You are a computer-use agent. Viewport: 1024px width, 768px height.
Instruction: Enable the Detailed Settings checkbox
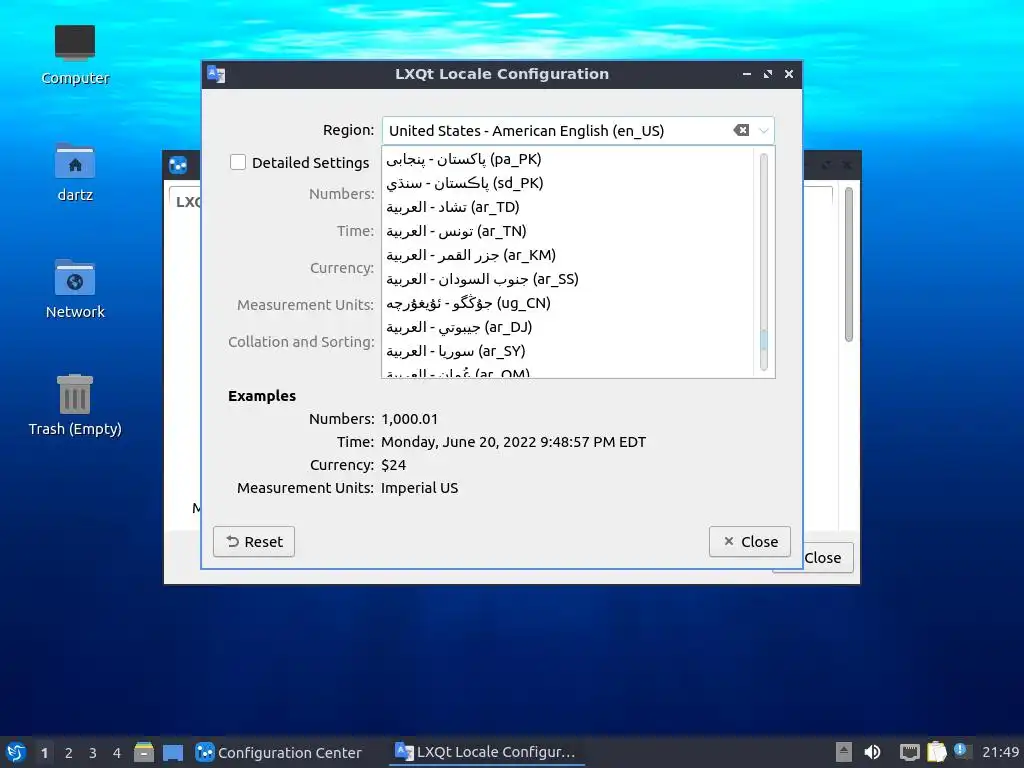point(238,162)
